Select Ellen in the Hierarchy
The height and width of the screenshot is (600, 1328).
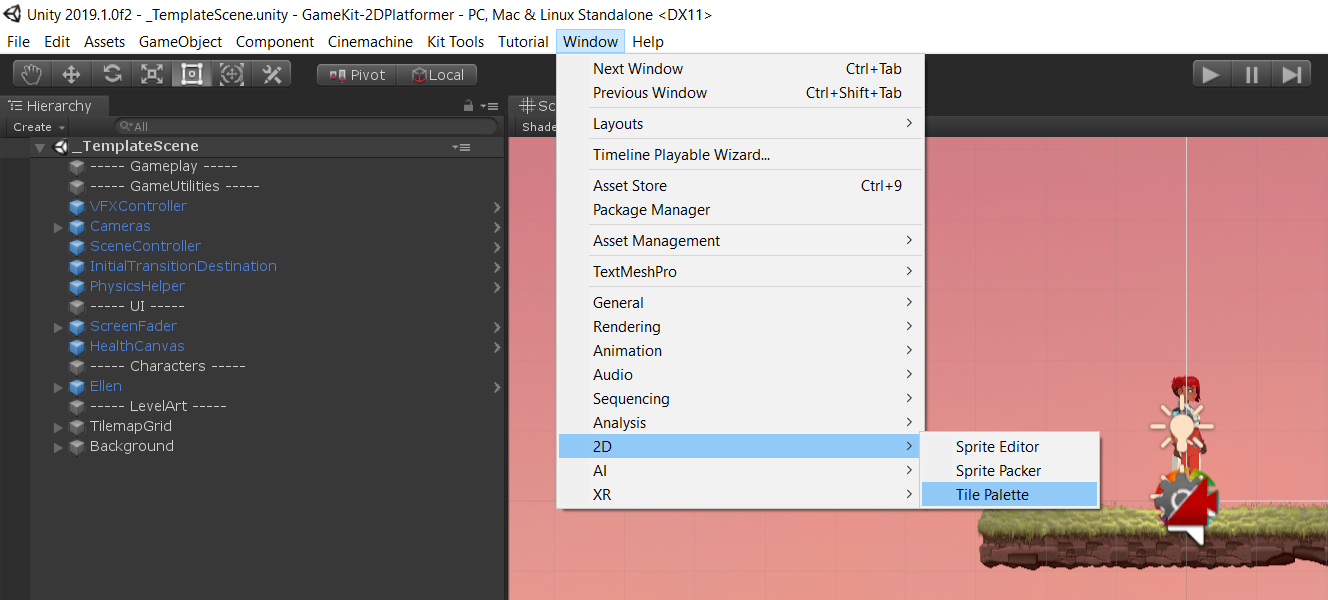[x=106, y=387]
